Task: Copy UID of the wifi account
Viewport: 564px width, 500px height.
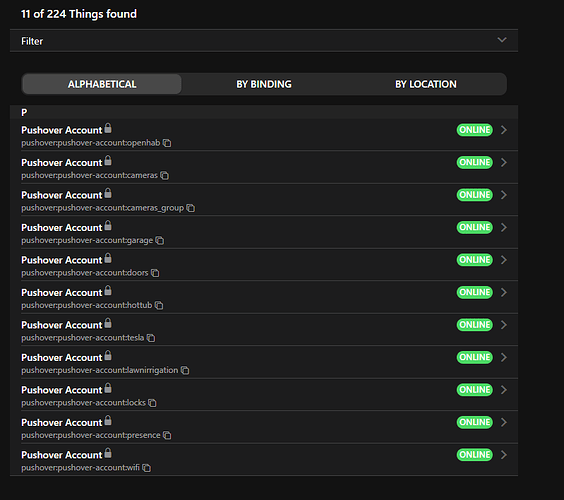Action: (x=146, y=468)
